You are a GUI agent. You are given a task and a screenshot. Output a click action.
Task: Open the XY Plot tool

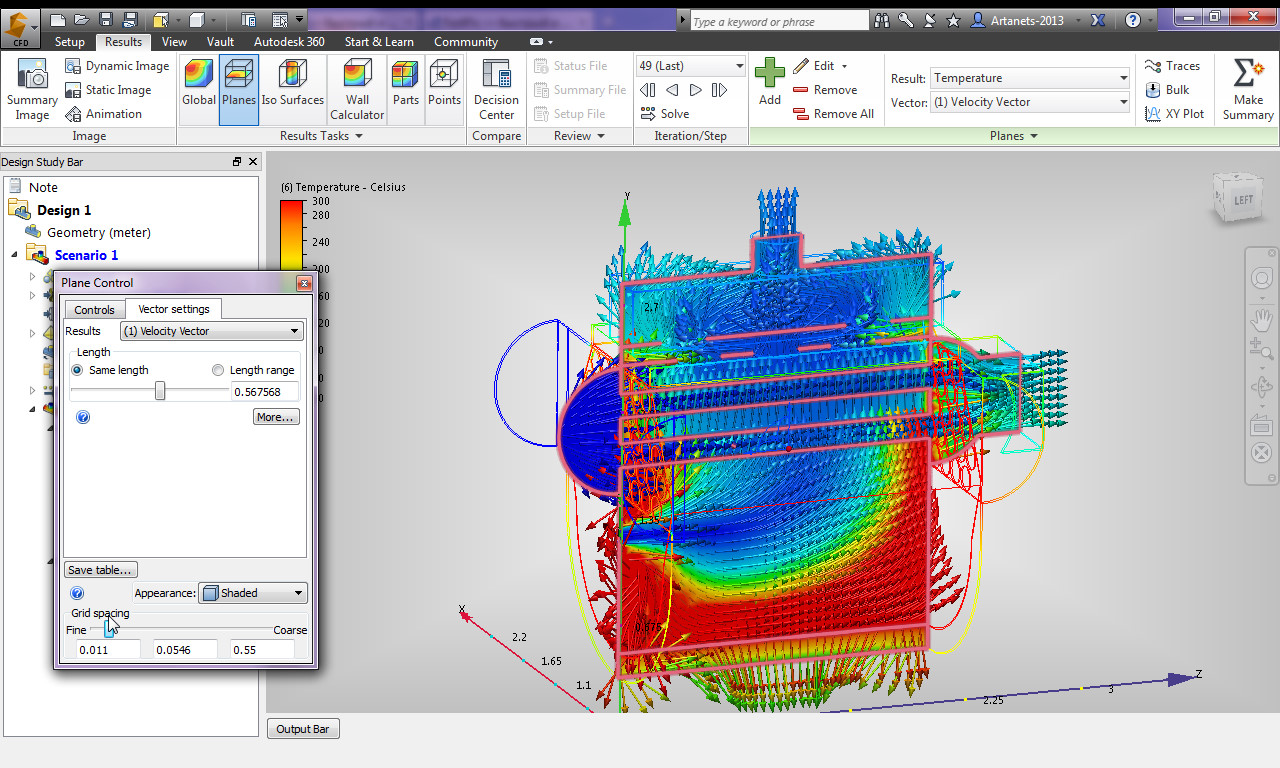pyautogui.click(x=1174, y=114)
